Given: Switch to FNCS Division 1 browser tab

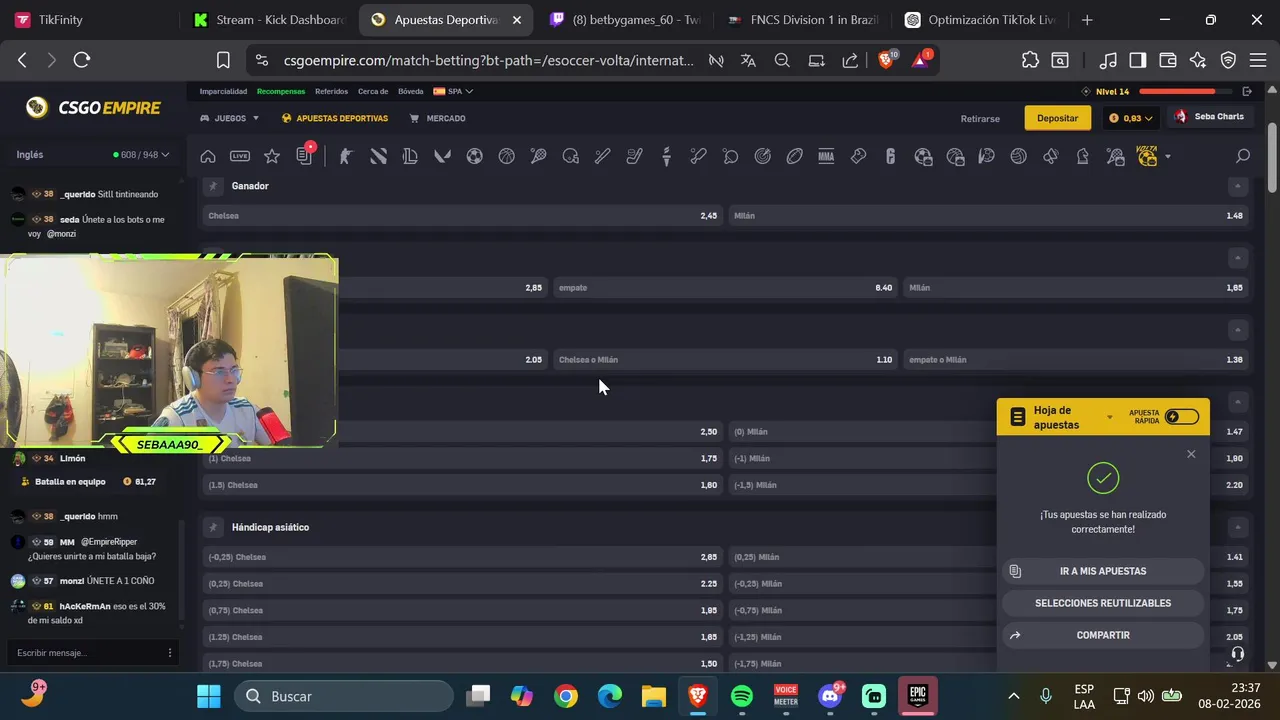Looking at the screenshot, I should pyautogui.click(x=804, y=20).
